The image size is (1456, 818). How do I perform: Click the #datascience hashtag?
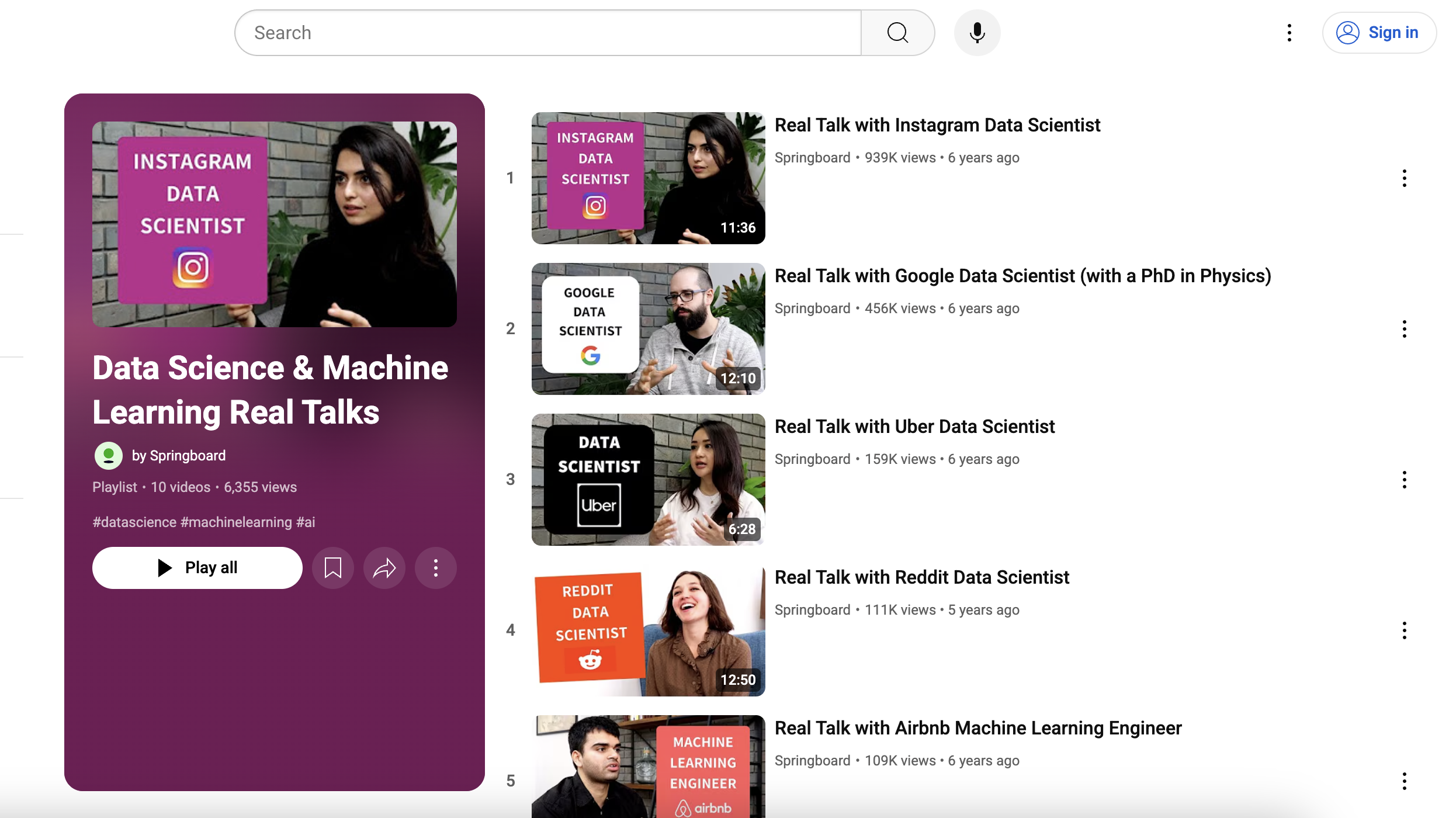134,522
